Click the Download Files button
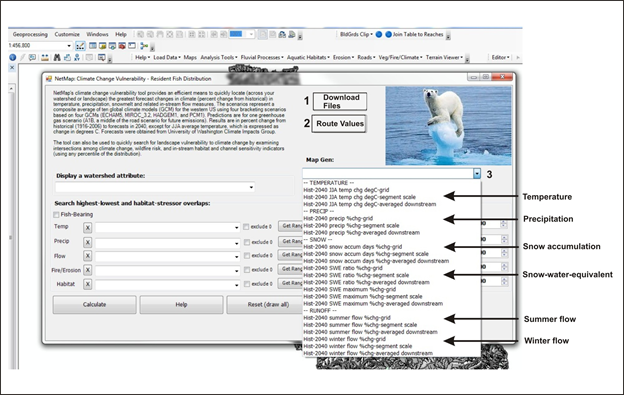Image resolution: width=624 pixels, height=395 pixels. (x=340, y=101)
